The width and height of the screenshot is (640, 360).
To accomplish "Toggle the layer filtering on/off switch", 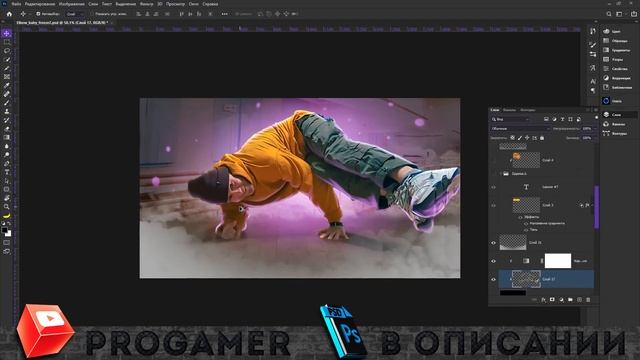I will pos(596,118).
